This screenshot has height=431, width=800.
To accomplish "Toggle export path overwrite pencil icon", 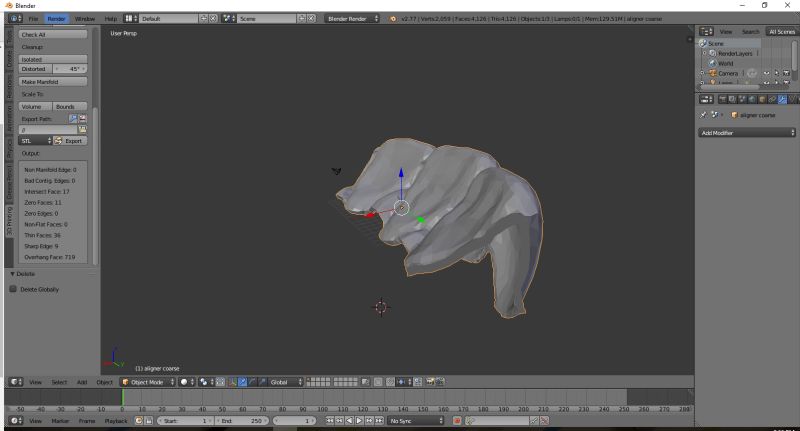I will pyautogui.click(x=73, y=118).
